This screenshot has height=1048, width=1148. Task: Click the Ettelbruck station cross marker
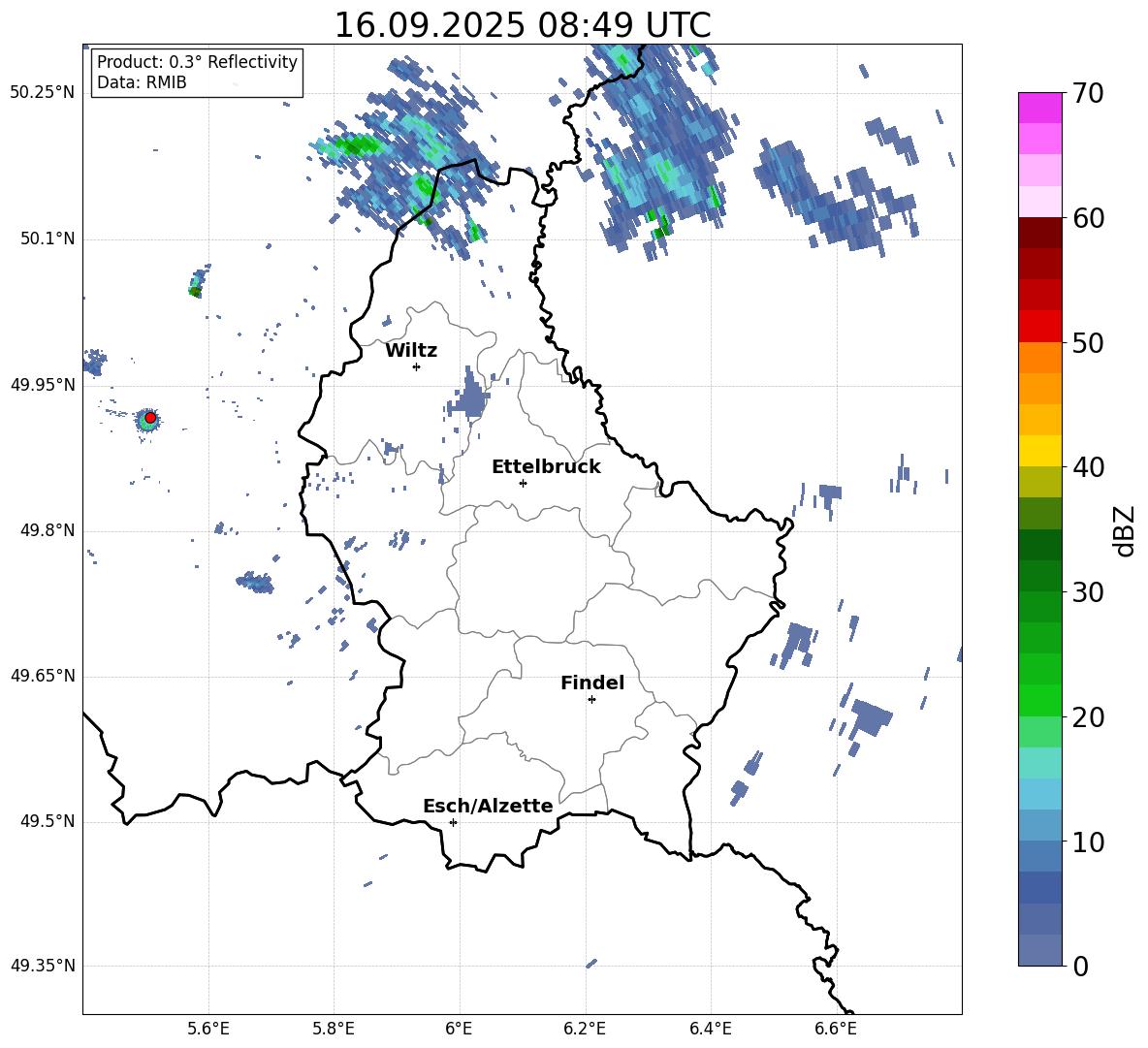coord(523,483)
